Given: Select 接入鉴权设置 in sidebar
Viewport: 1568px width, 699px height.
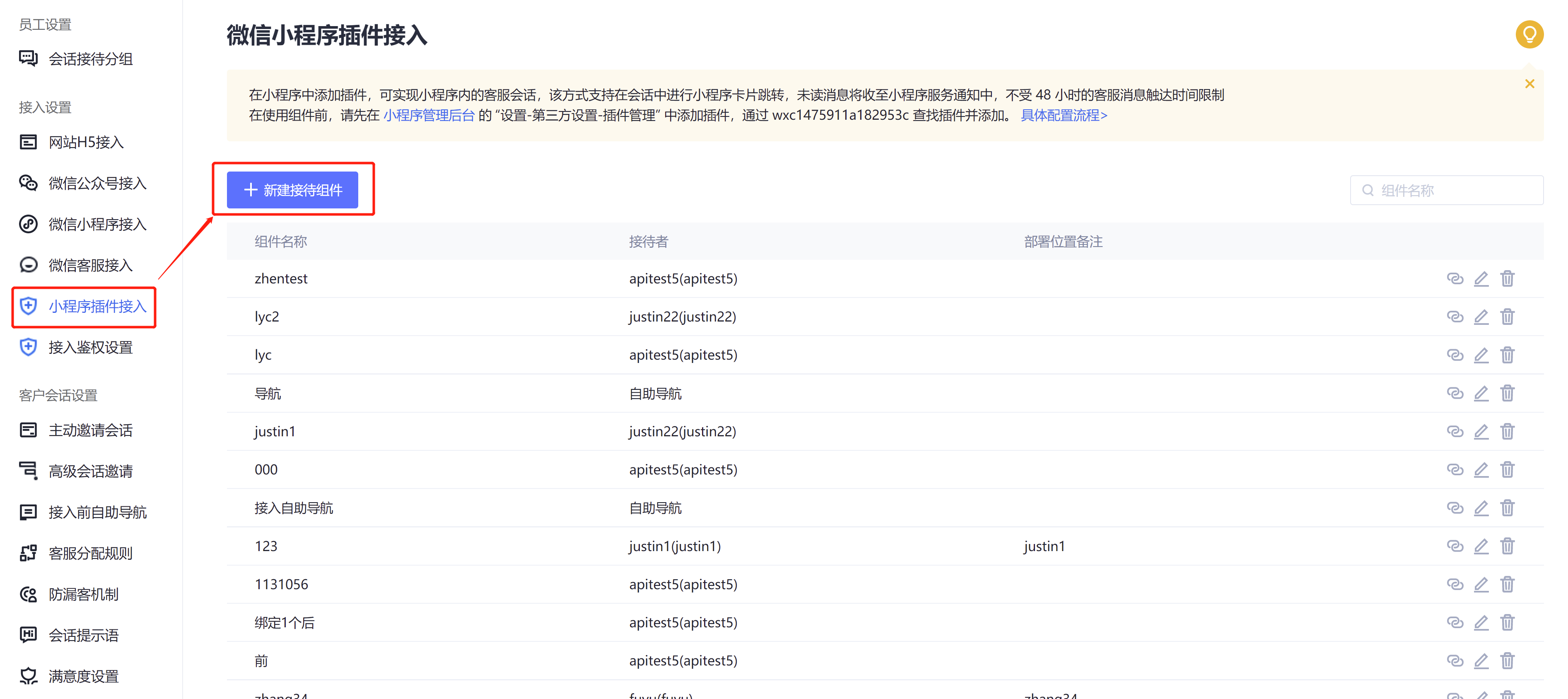Looking at the screenshot, I should pos(90,347).
